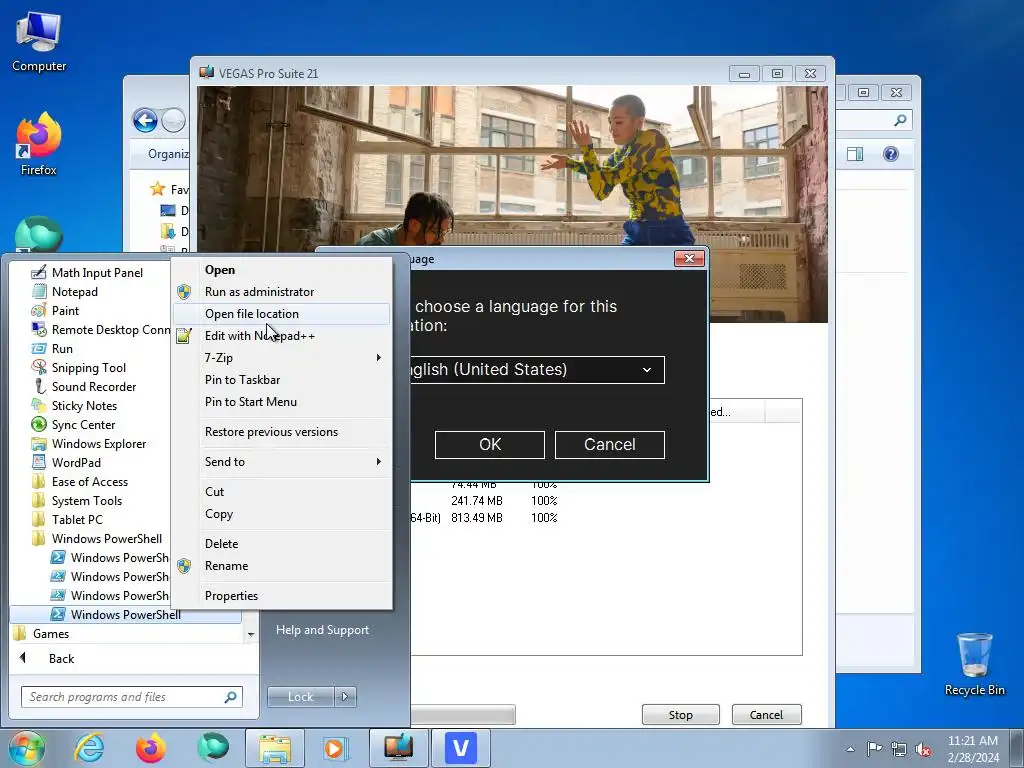Choose Edit with Notepad++

pyautogui.click(x=283, y=336)
